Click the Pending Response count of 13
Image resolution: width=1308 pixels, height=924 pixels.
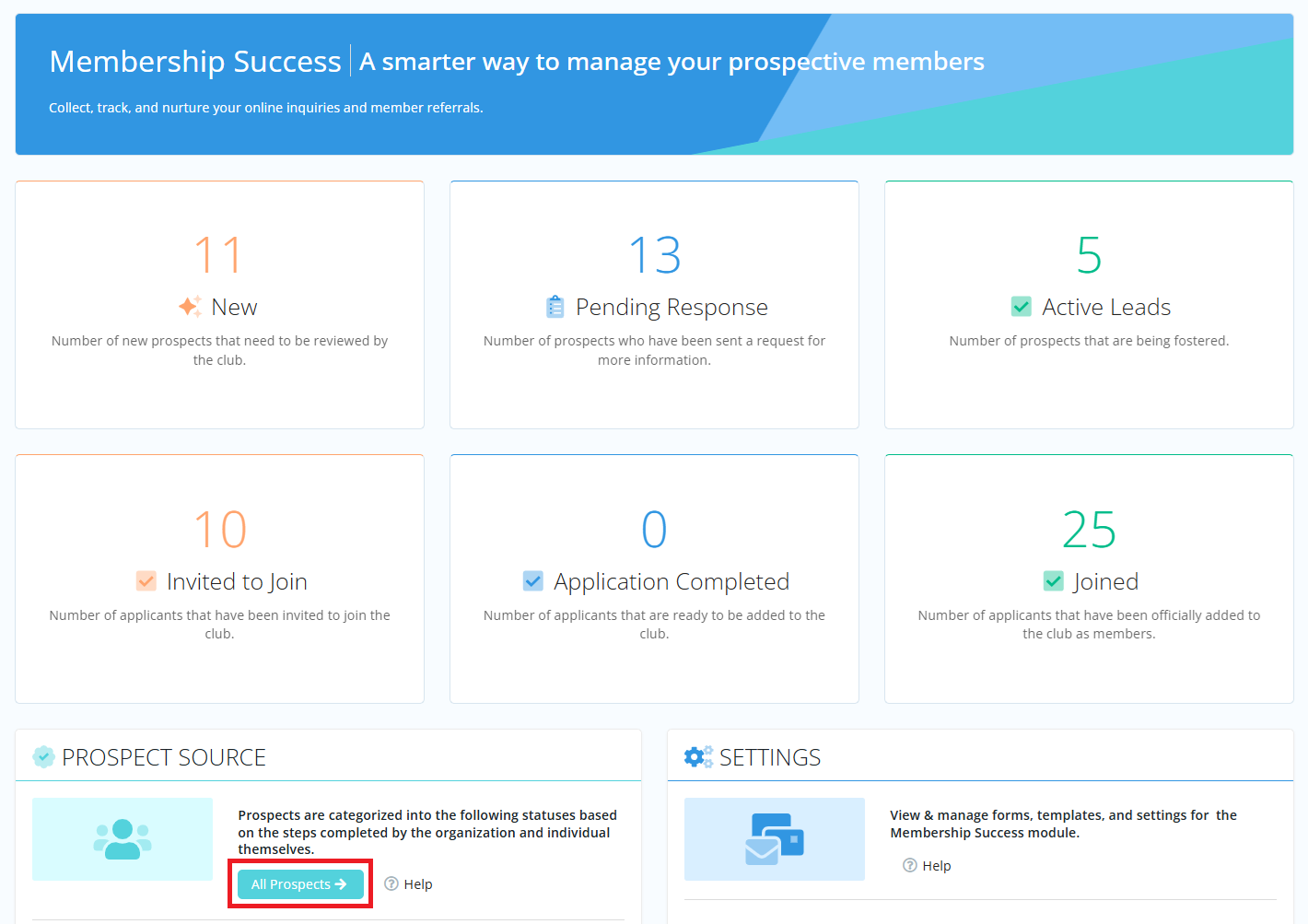[654, 254]
